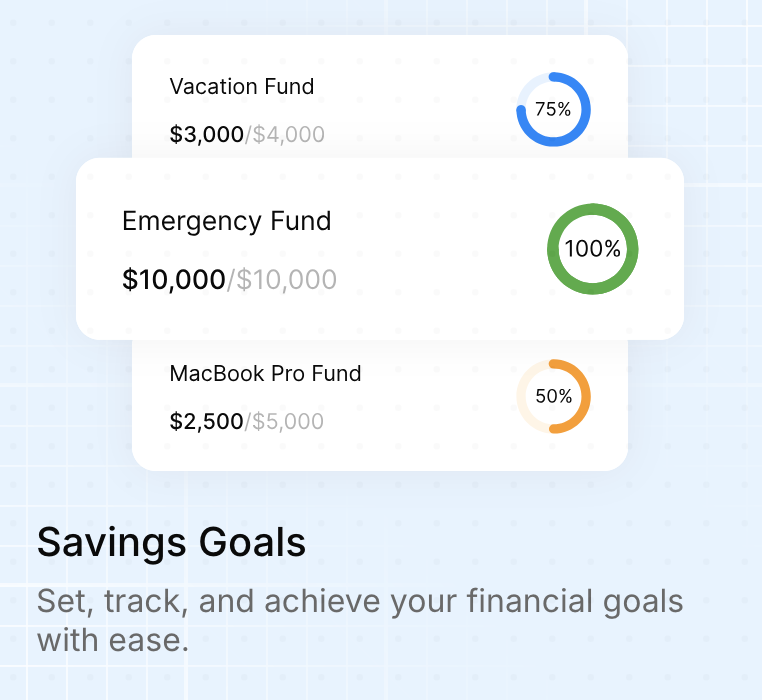The width and height of the screenshot is (762, 700).
Task: Select the Emergency Fund title
Action: coord(226,222)
